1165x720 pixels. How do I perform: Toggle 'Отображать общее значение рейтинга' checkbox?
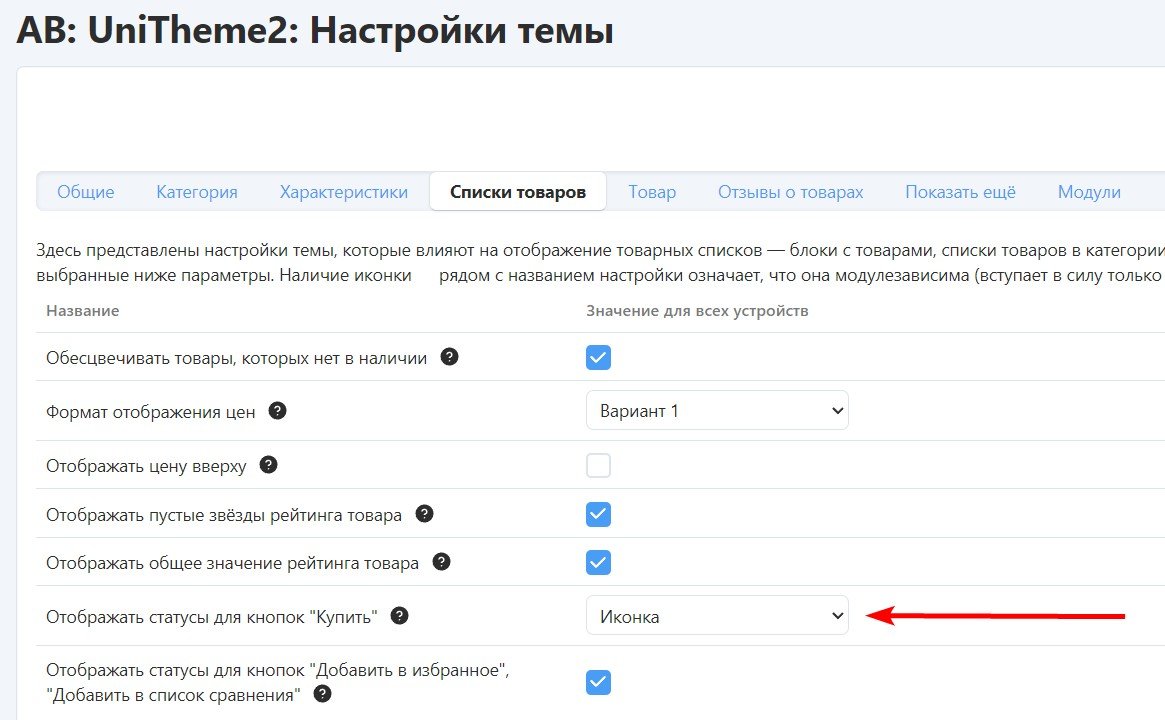pyautogui.click(x=598, y=562)
